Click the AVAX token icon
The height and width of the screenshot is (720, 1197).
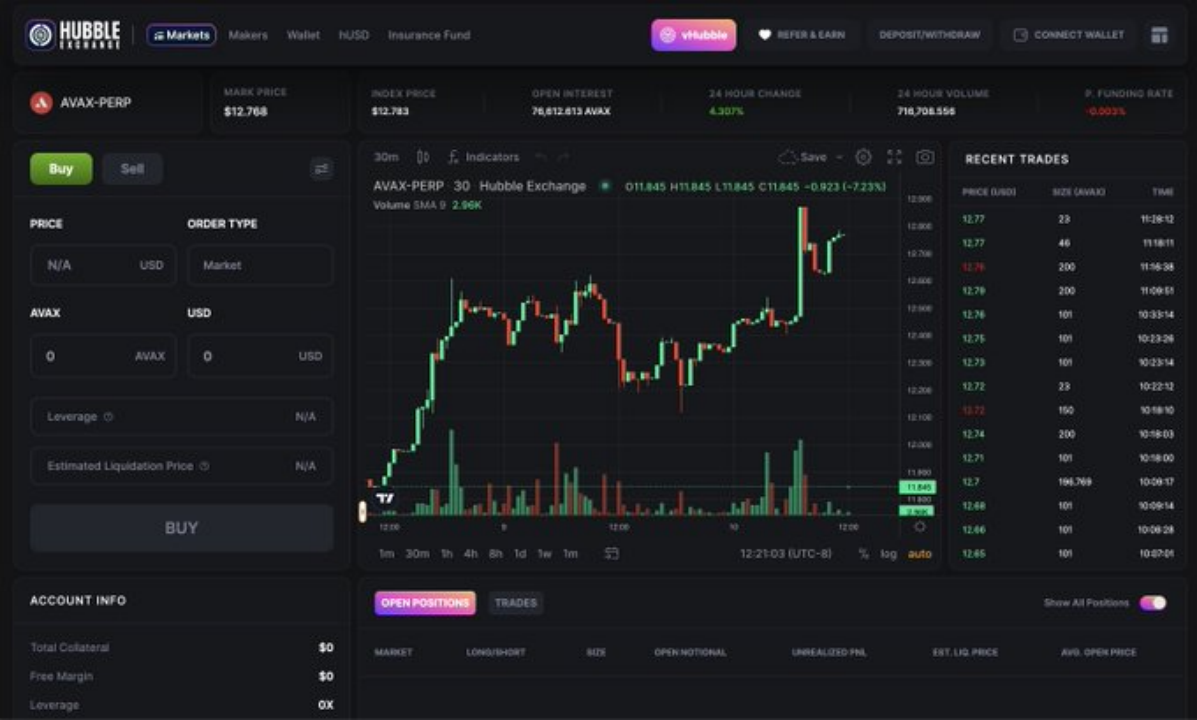pyautogui.click(x=41, y=102)
